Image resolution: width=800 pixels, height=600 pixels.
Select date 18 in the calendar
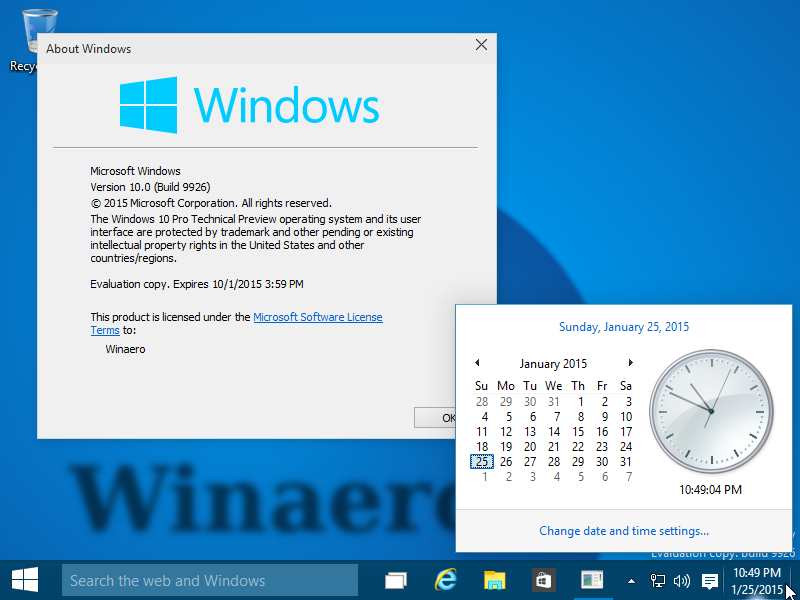click(x=482, y=447)
